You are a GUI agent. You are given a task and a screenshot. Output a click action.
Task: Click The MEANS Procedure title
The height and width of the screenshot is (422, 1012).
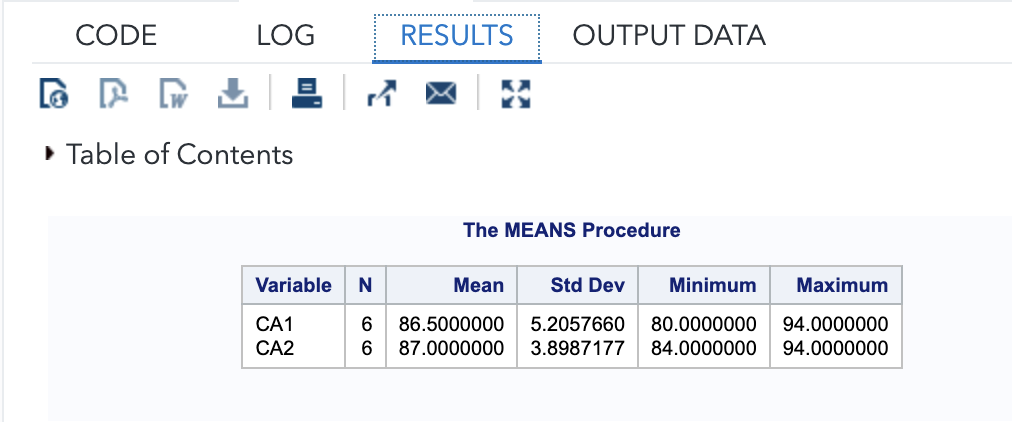click(571, 230)
